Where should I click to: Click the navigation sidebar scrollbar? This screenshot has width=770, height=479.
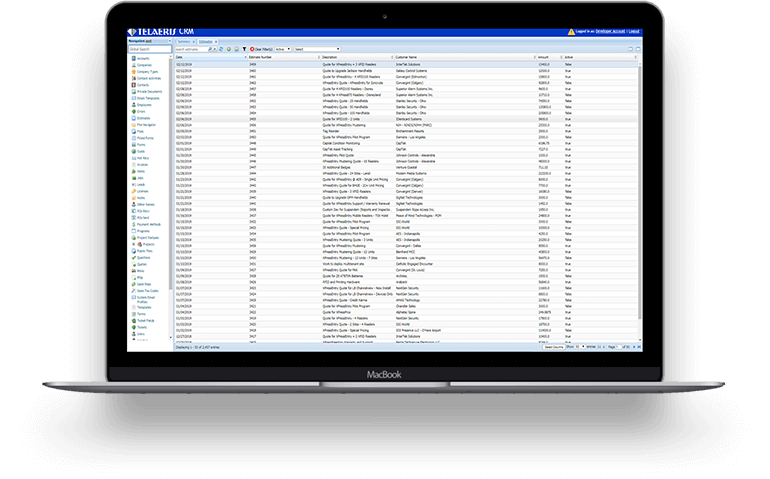point(170,172)
